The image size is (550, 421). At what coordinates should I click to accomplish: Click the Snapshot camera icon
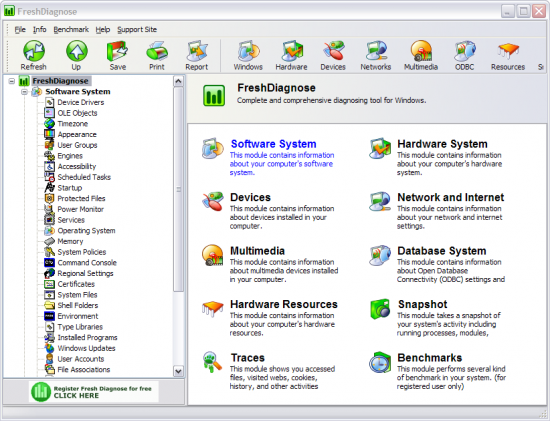tap(380, 309)
